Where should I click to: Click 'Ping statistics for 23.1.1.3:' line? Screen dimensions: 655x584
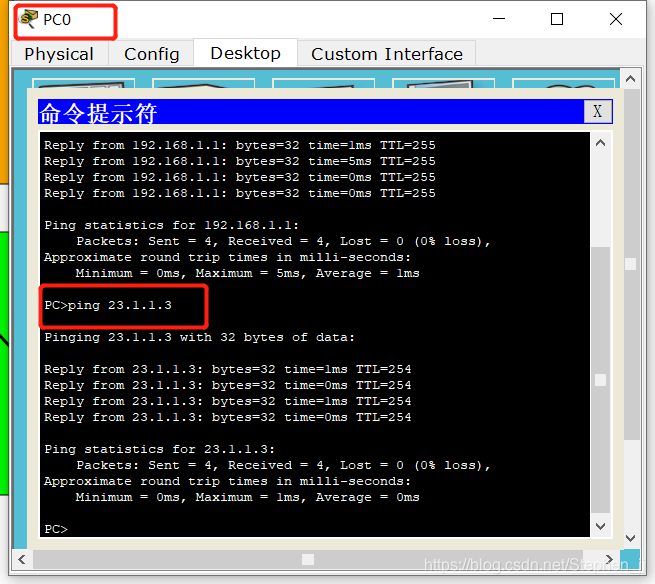pos(160,449)
